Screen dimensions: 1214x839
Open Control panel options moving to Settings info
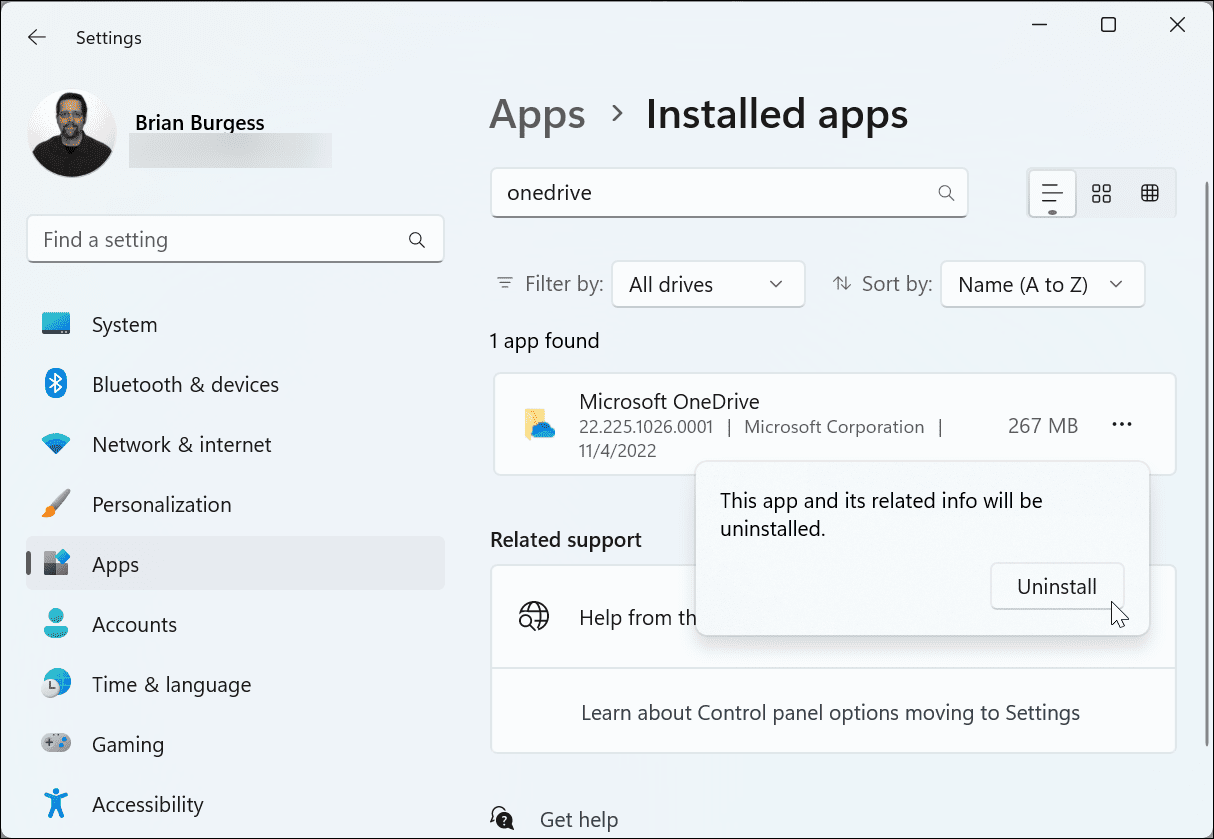pos(830,712)
